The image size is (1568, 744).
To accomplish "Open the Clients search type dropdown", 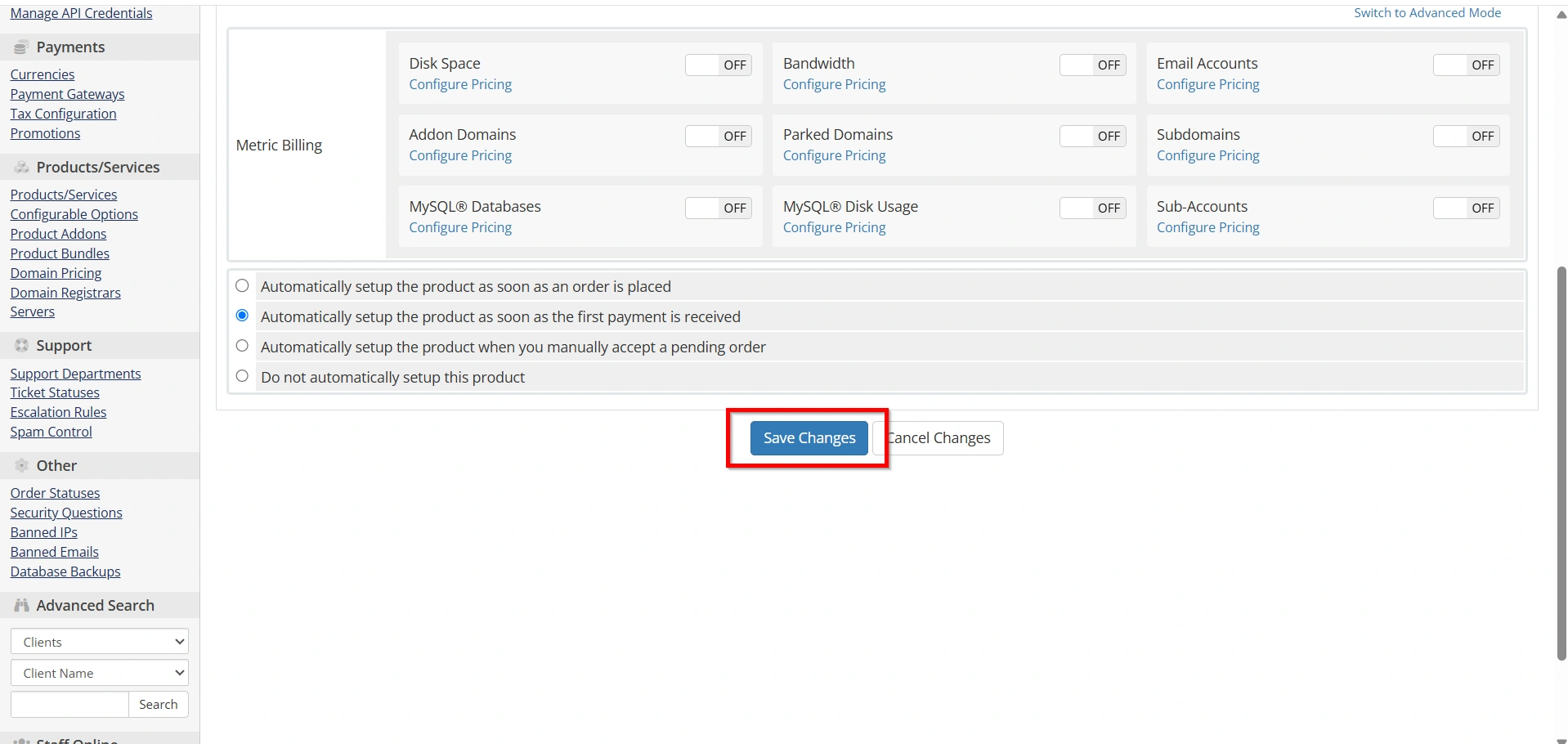I will pyautogui.click(x=100, y=642).
